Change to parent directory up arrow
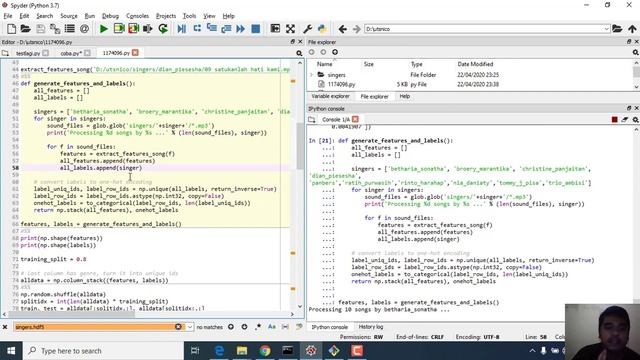The width and height of the screenshot is (640, 360). 632,29
